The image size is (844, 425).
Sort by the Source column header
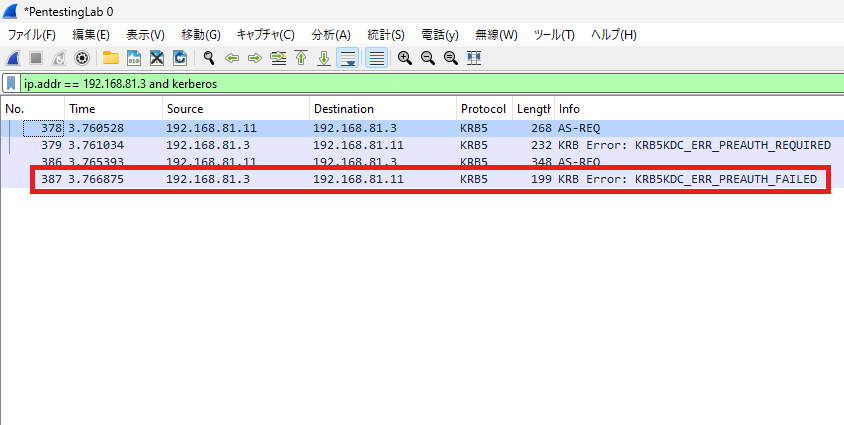tap(236, 109)
